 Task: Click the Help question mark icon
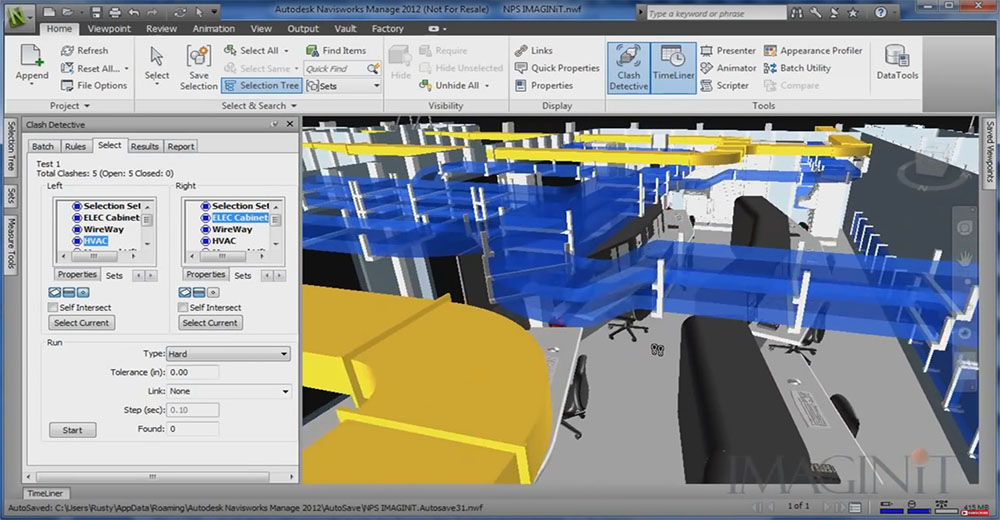(881, 13)
